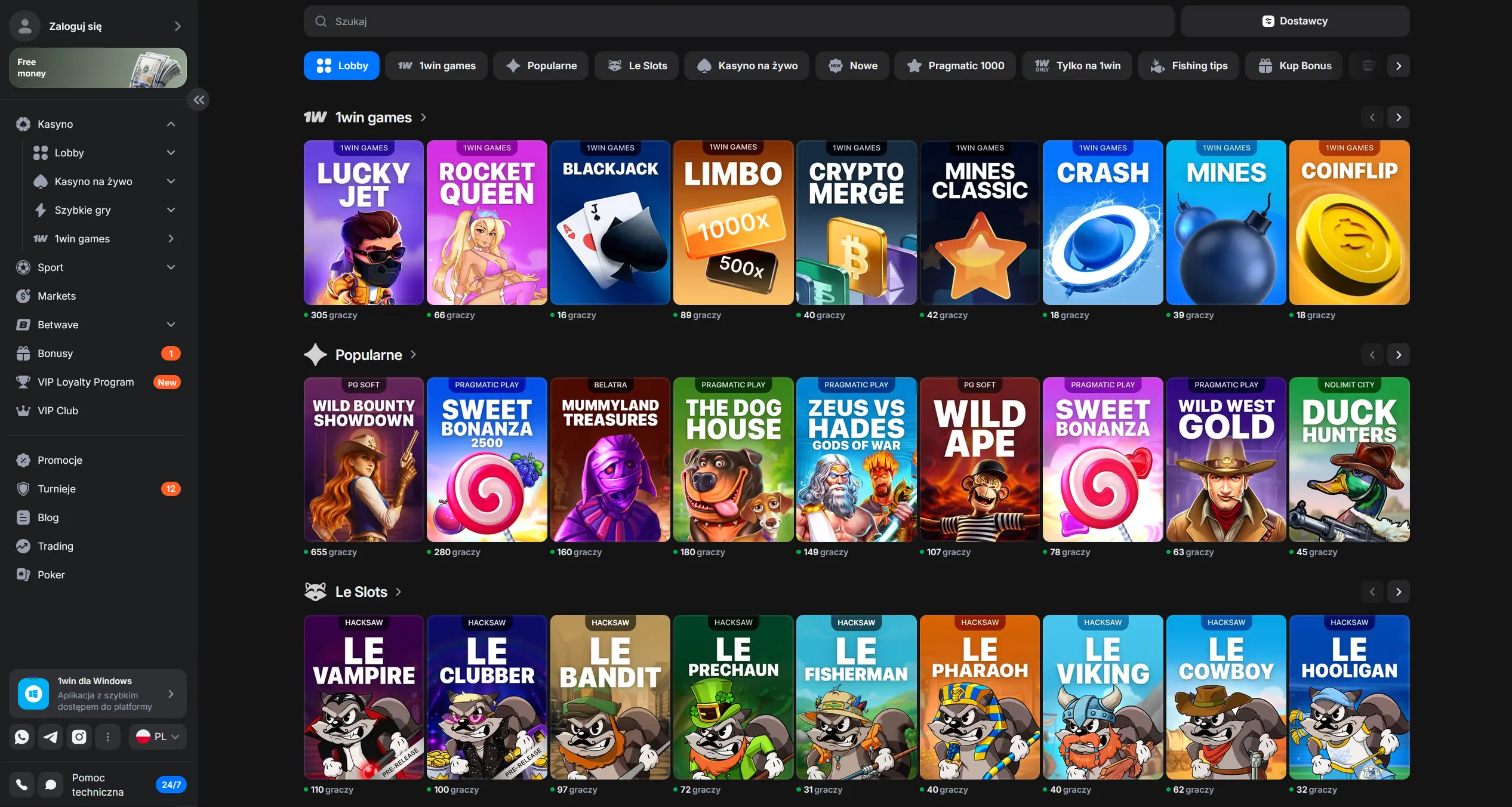The width and height of the screenshot is (1512, 807).
Task: Open WhatsApp contact icon
Action: coord(22,737)
